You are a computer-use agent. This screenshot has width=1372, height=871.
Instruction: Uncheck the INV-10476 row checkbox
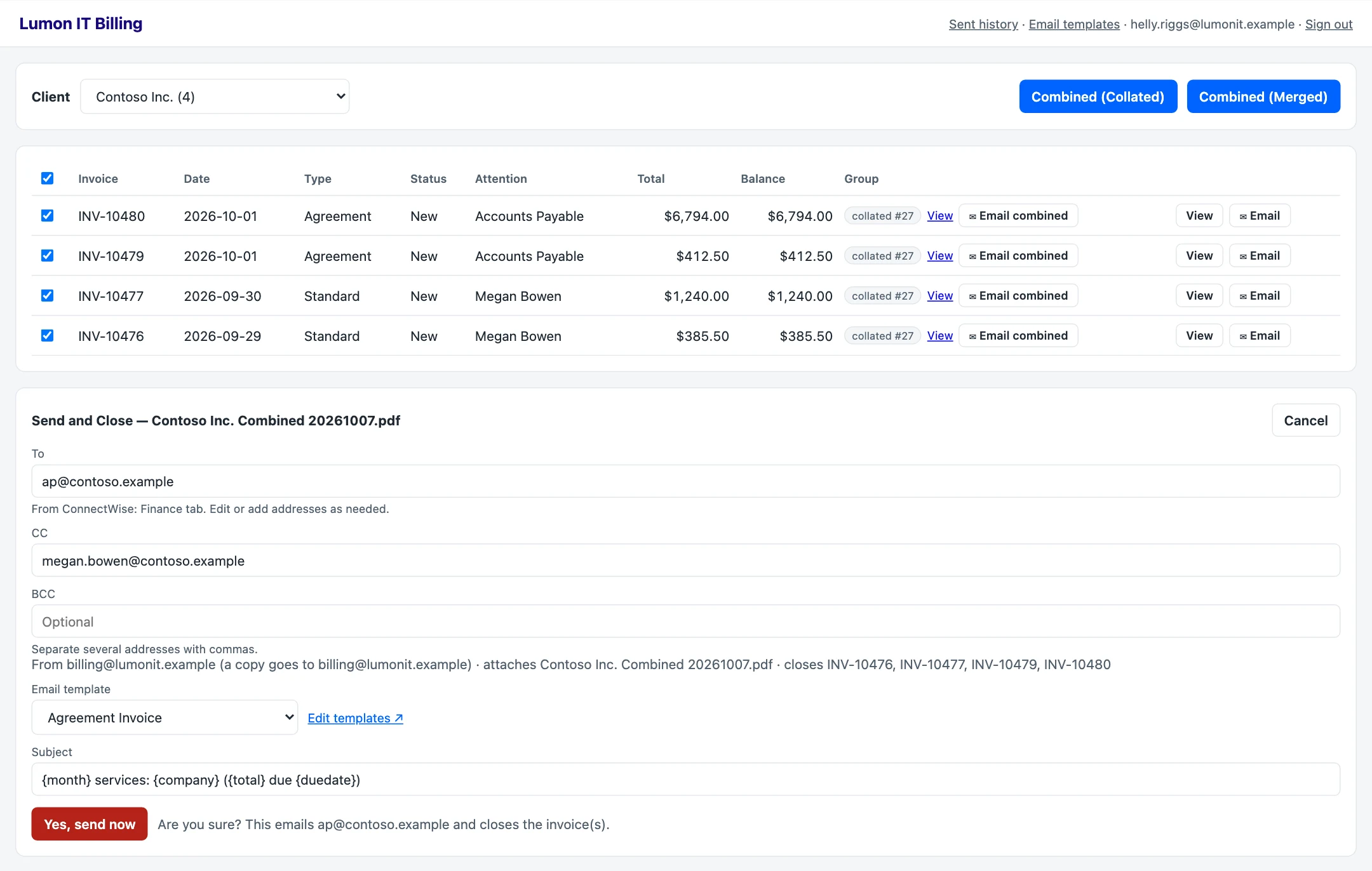pos(47,336)
